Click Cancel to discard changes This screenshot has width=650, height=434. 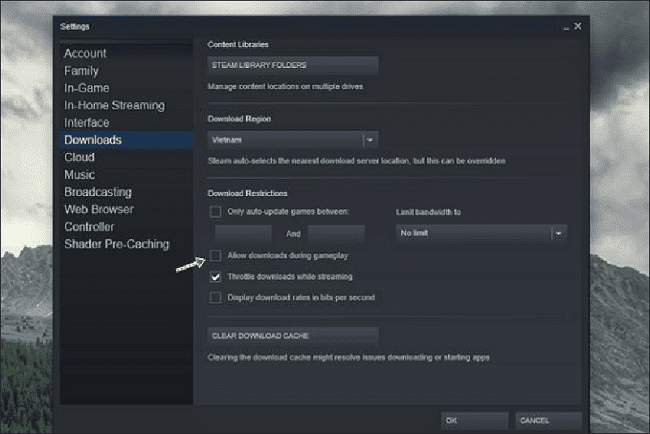549,421
